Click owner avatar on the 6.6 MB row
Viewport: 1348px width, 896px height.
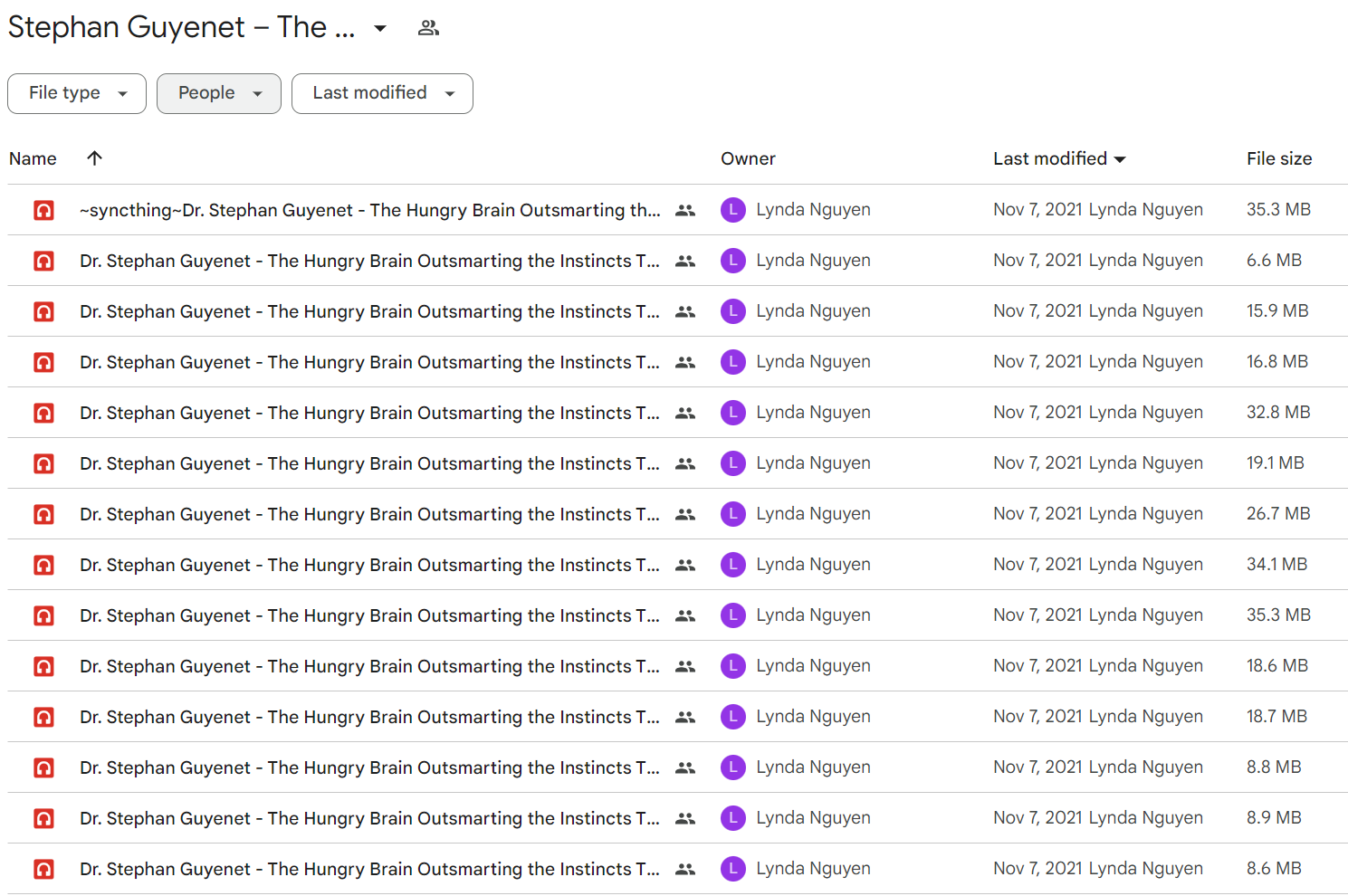pyautogui.click(x=732, y=261)
